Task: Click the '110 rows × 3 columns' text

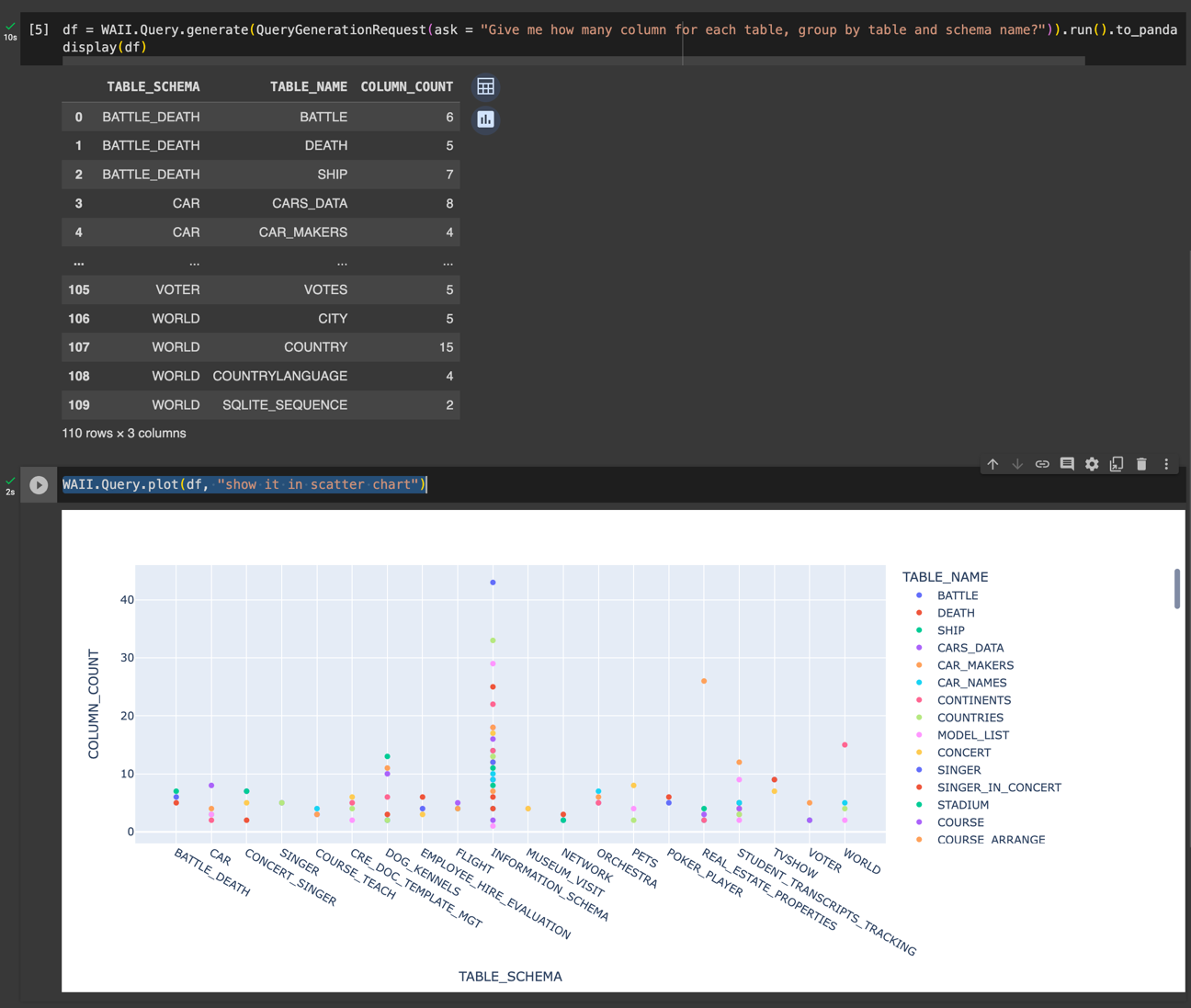Action: click(124, 433)
